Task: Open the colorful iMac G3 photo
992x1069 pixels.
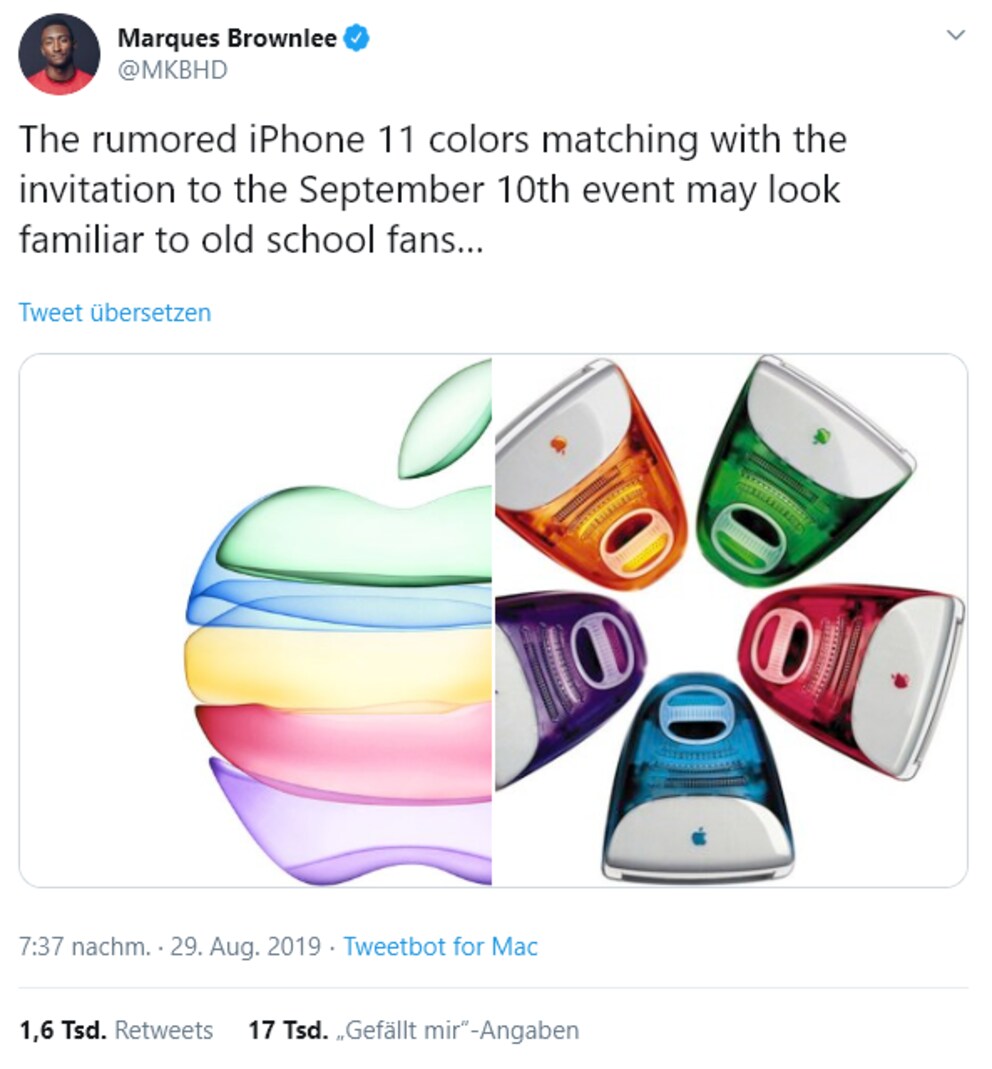Action: coord(730,620)
